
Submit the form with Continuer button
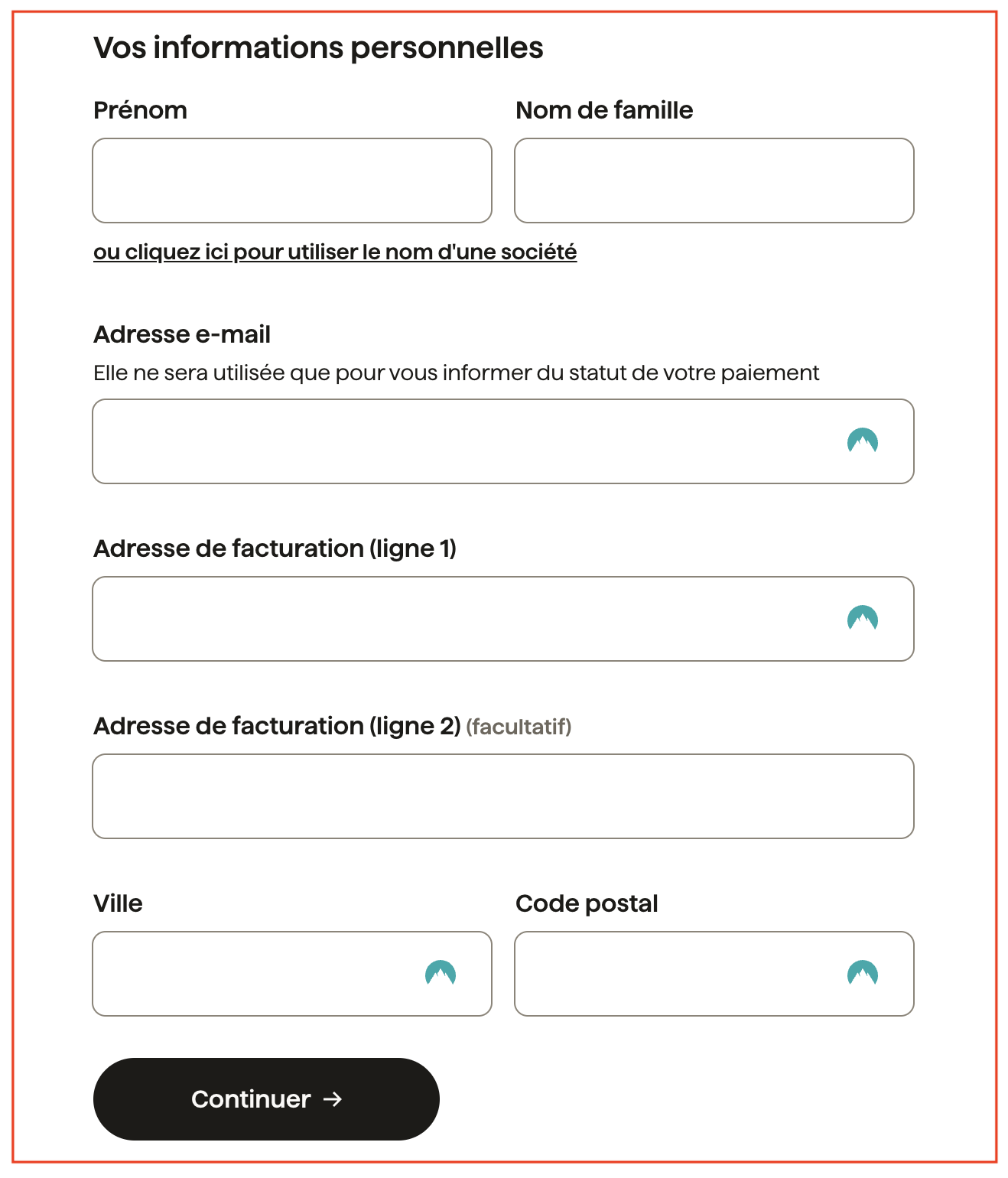click(266, 1099)
